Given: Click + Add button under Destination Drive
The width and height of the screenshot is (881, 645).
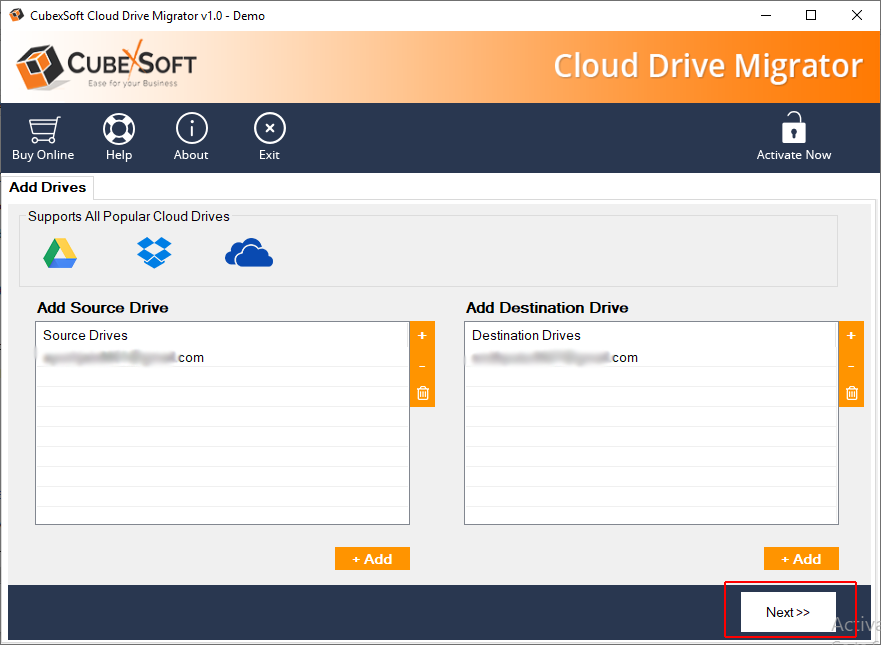Looking at the screenshot, I should (x=801, y=559).
